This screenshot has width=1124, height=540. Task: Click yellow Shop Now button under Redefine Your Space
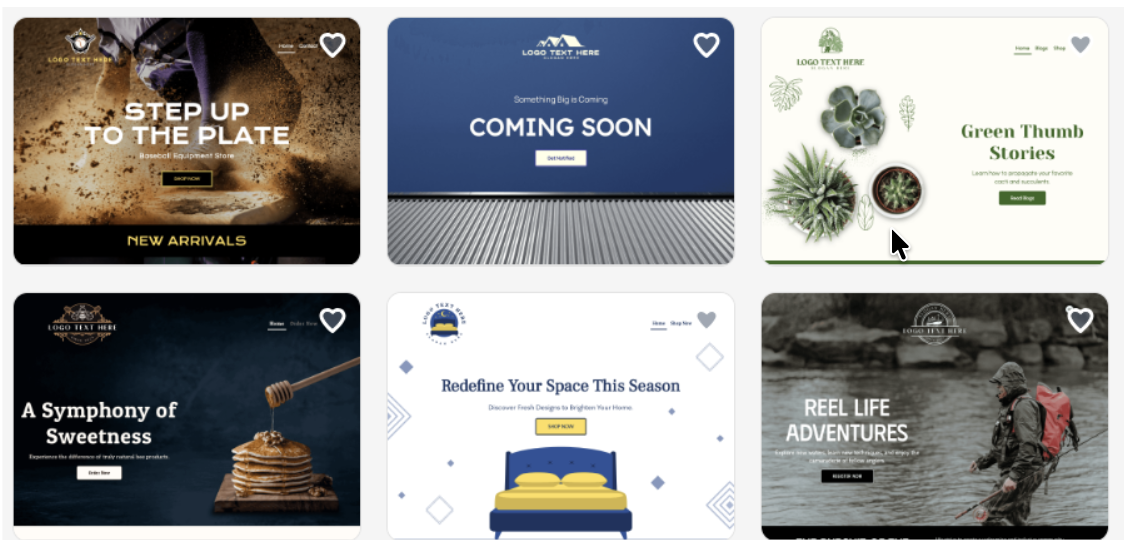pyautogui.click(x=561, y=427)
